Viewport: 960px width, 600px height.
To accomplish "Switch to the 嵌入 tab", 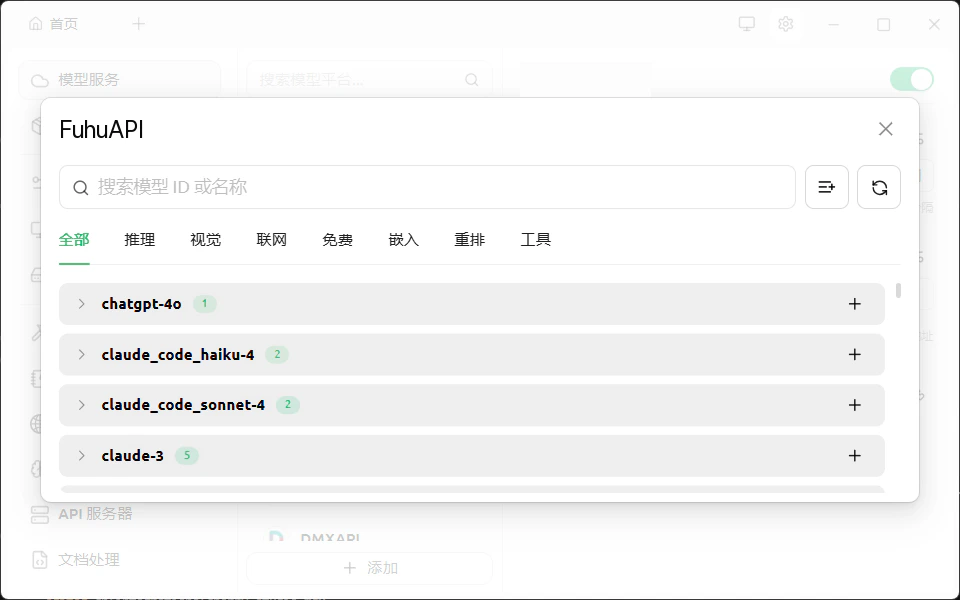I will [x=403, y=239].
